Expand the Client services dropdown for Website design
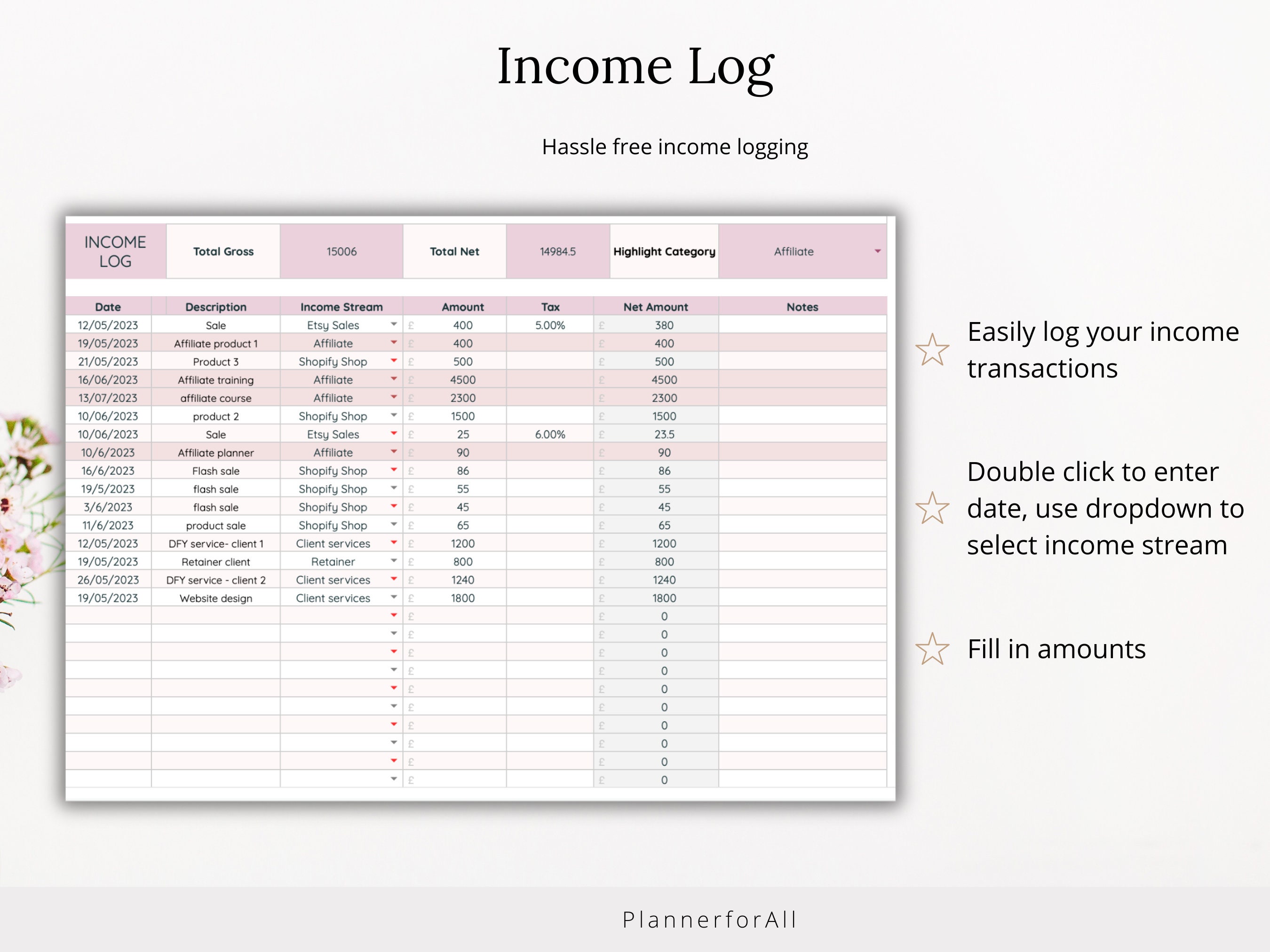The image size is (1270, 952). click(394, 598)
